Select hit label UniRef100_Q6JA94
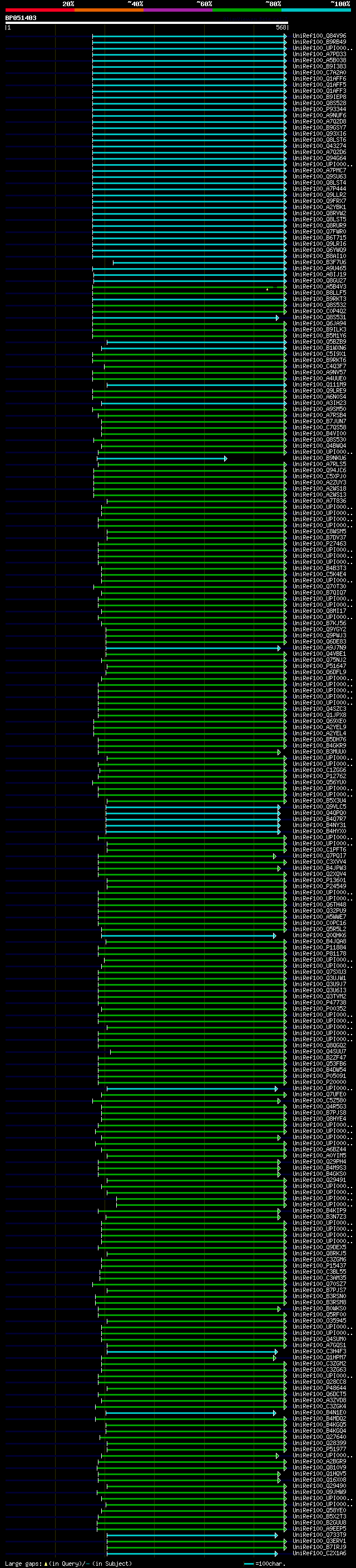This screenshot has height=1568, width=356. 319,323
